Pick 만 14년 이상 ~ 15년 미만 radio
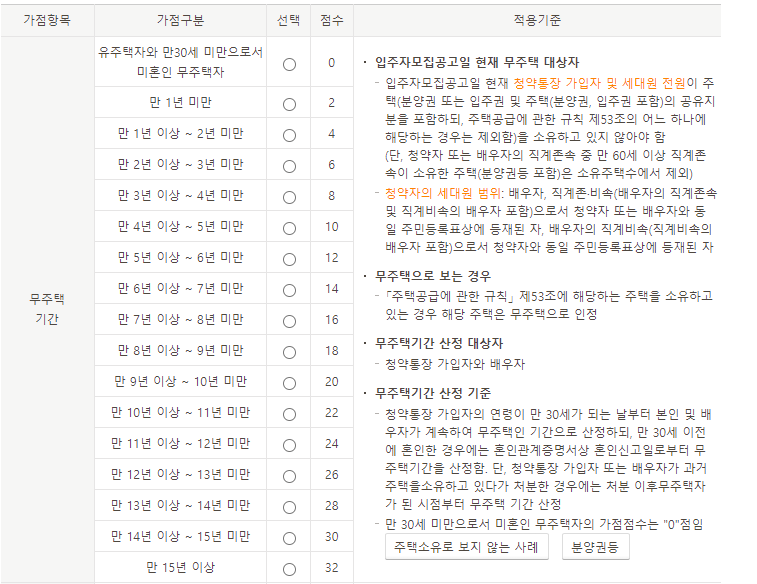The width and height of the screenshot is (757, 584). [289, 537]
